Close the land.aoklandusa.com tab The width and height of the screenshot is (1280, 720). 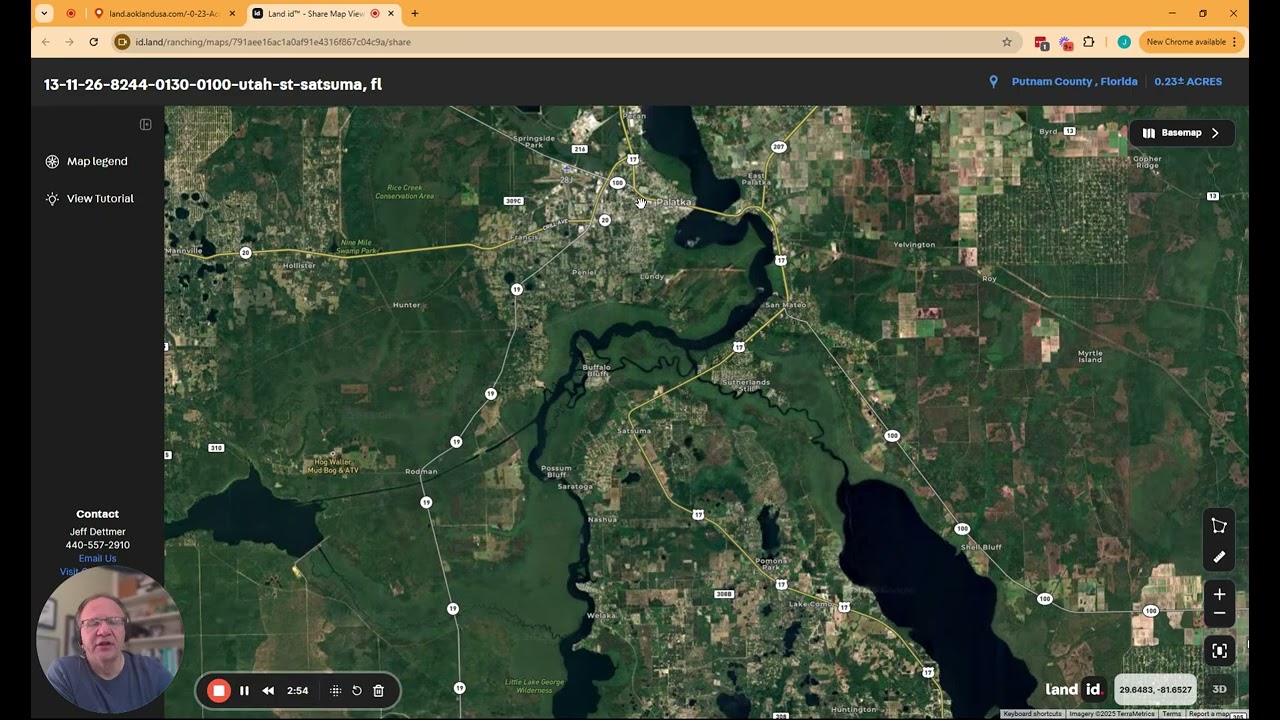tap(232, 14)
